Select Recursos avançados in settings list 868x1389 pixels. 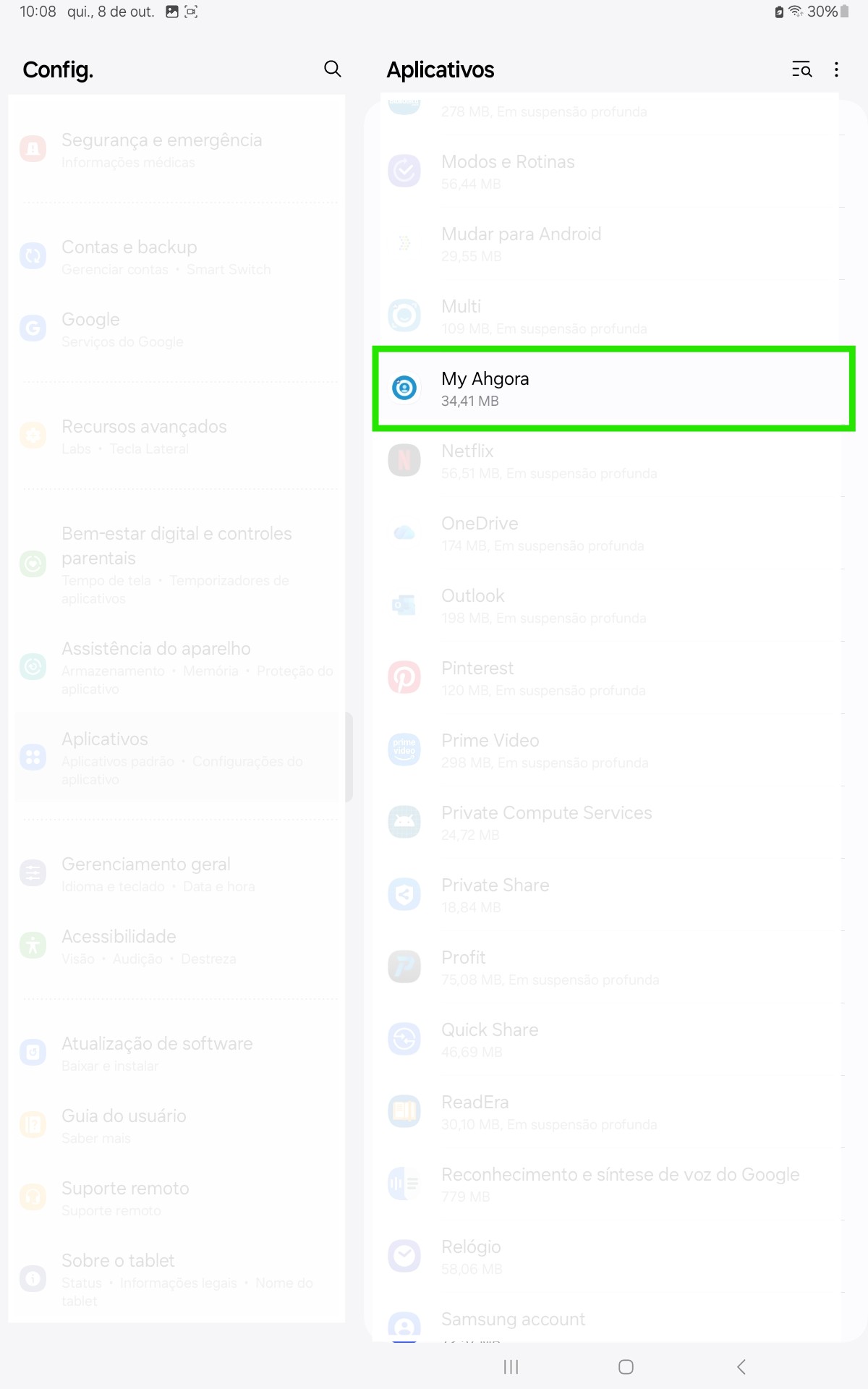(x=176, y=436)
